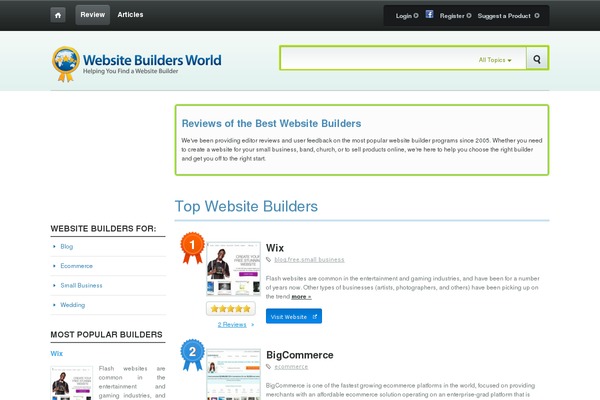Expand the All Topics dropdown

495,60
